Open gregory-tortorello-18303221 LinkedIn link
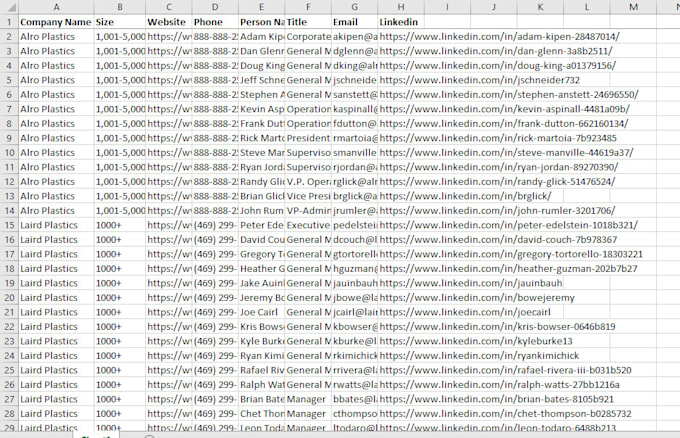Image resolution: width=680 pixels, height=438 pixels. pos(511,254)
